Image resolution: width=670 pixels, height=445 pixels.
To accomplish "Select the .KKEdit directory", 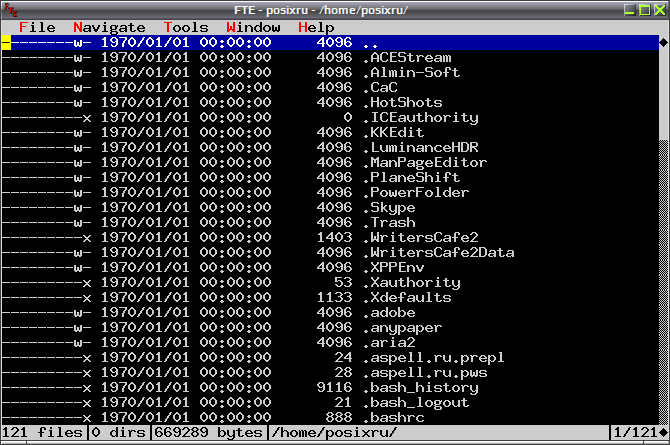I will [330, 132].
